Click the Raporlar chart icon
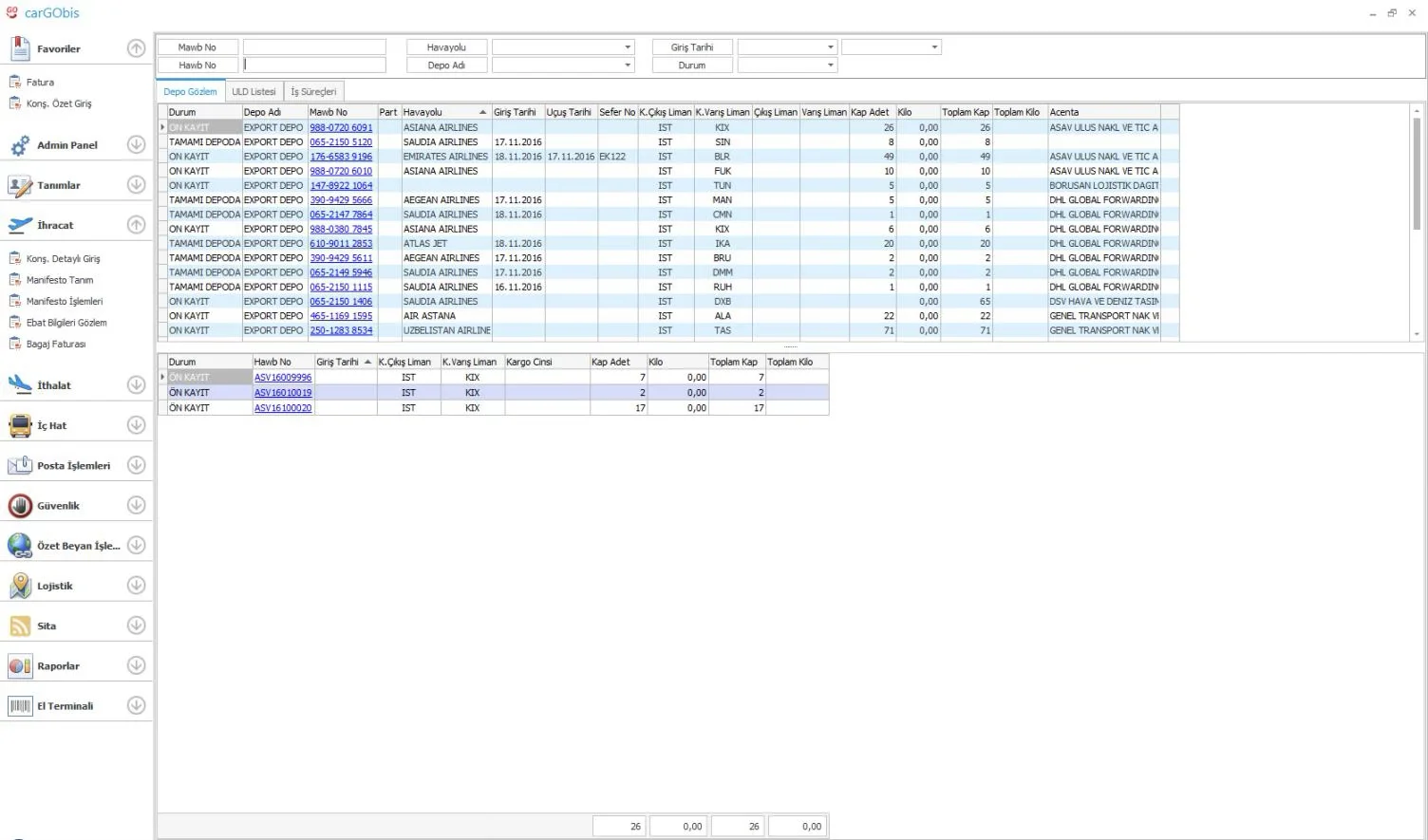The width and height of the screenshot is (1428, 840). click(x=20, y=665)
